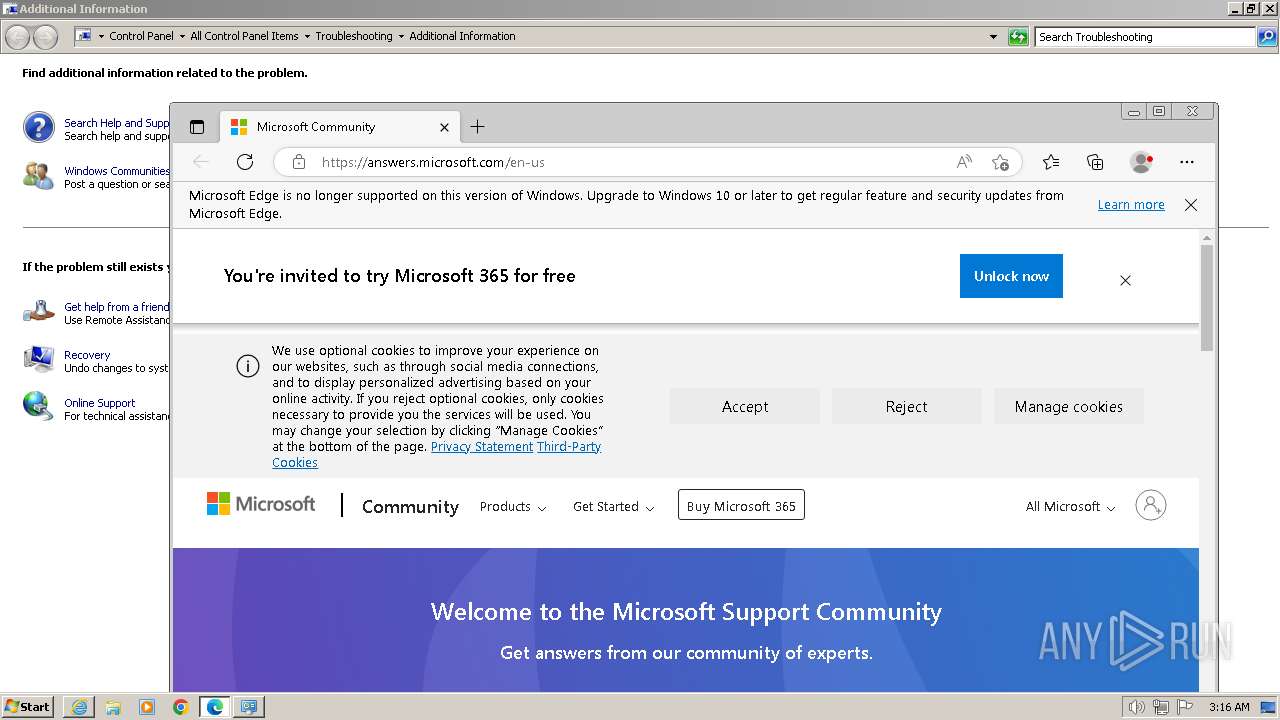Open Search Help and Support link
This screenshot has width=1280, height=720.
pos(117,123)
